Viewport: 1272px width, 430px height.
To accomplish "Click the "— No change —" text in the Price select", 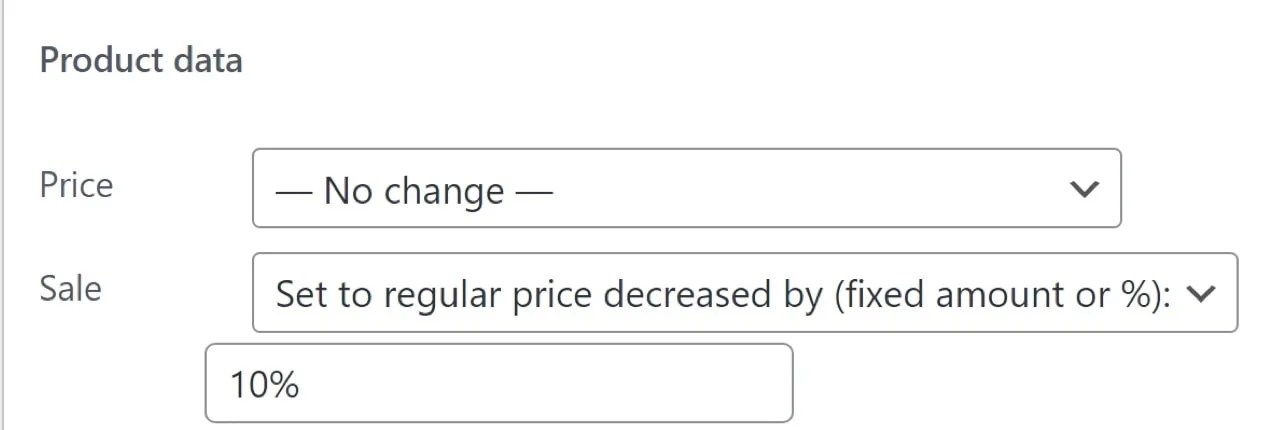I will [414, 190].
